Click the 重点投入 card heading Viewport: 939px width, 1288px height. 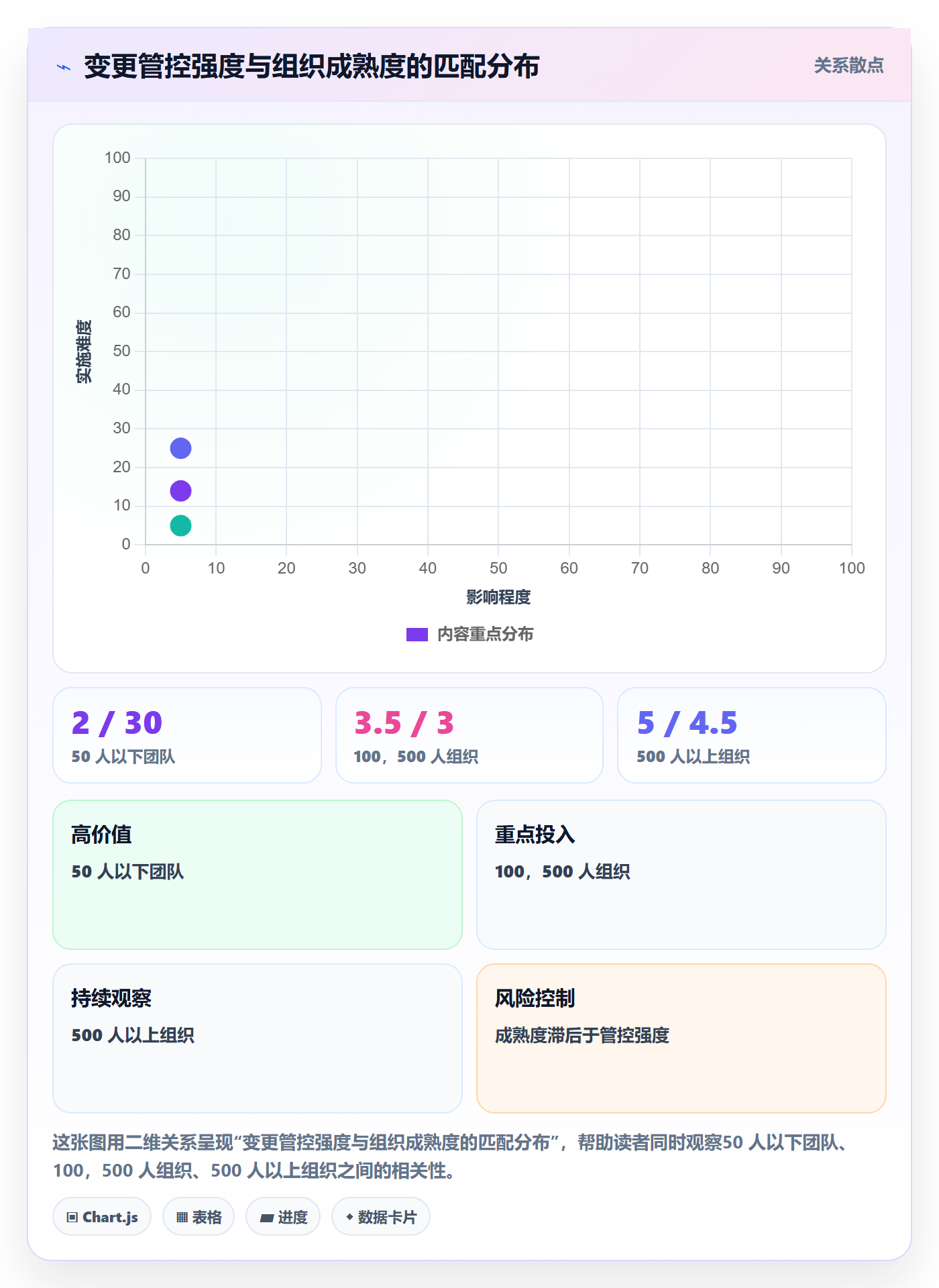[535, 835]
